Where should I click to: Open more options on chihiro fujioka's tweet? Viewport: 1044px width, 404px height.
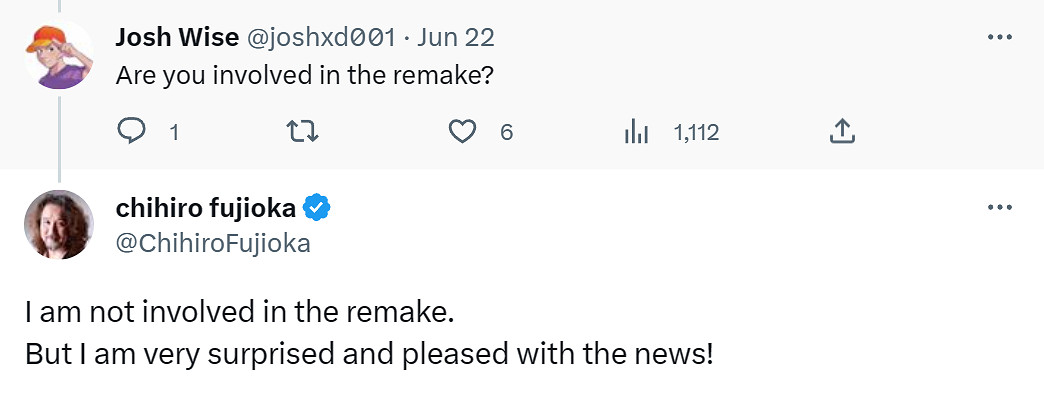click(1000, 207)
